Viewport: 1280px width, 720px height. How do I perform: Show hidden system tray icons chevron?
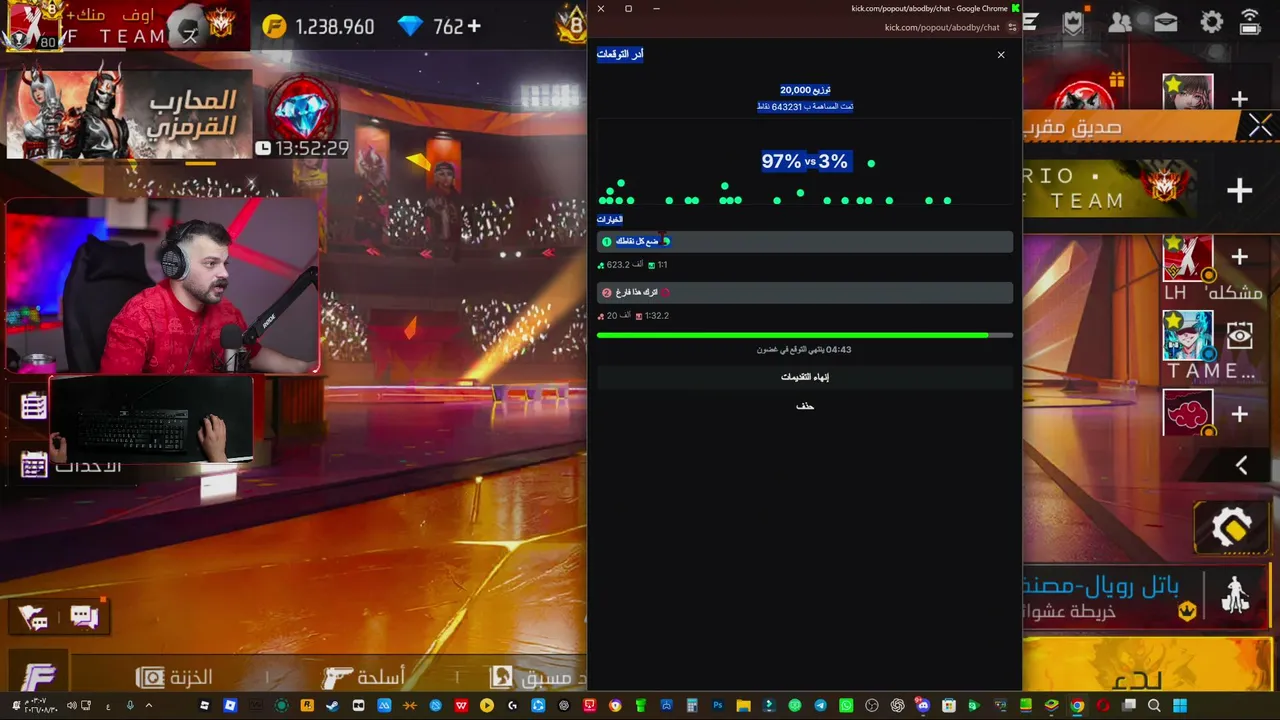(149, 706)
